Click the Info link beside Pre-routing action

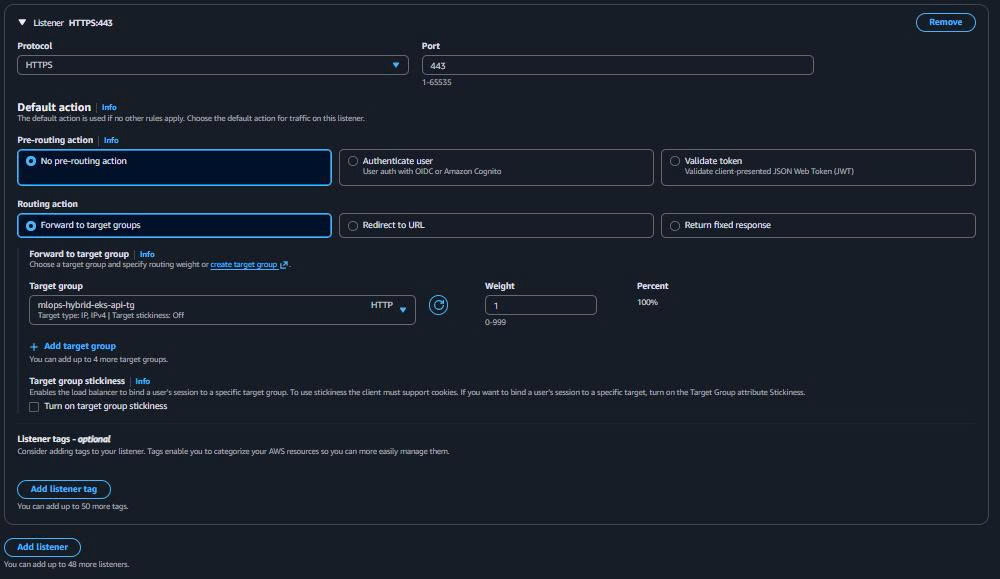[x=110, y=140]
